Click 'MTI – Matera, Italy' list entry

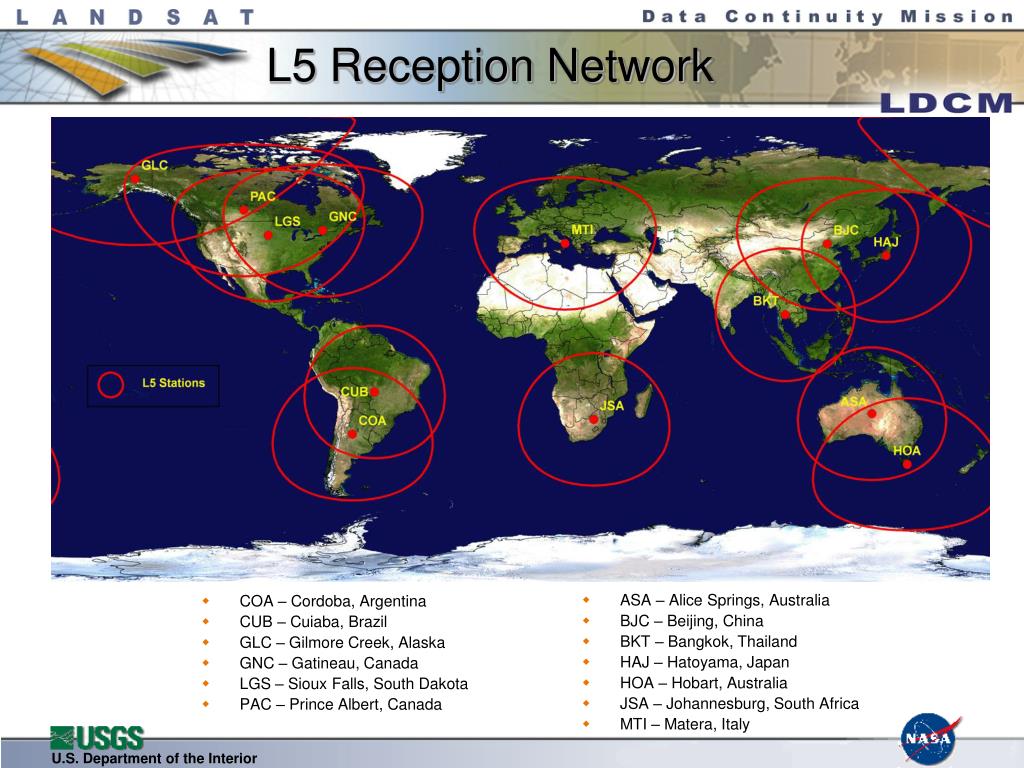(x=684, y=724)
